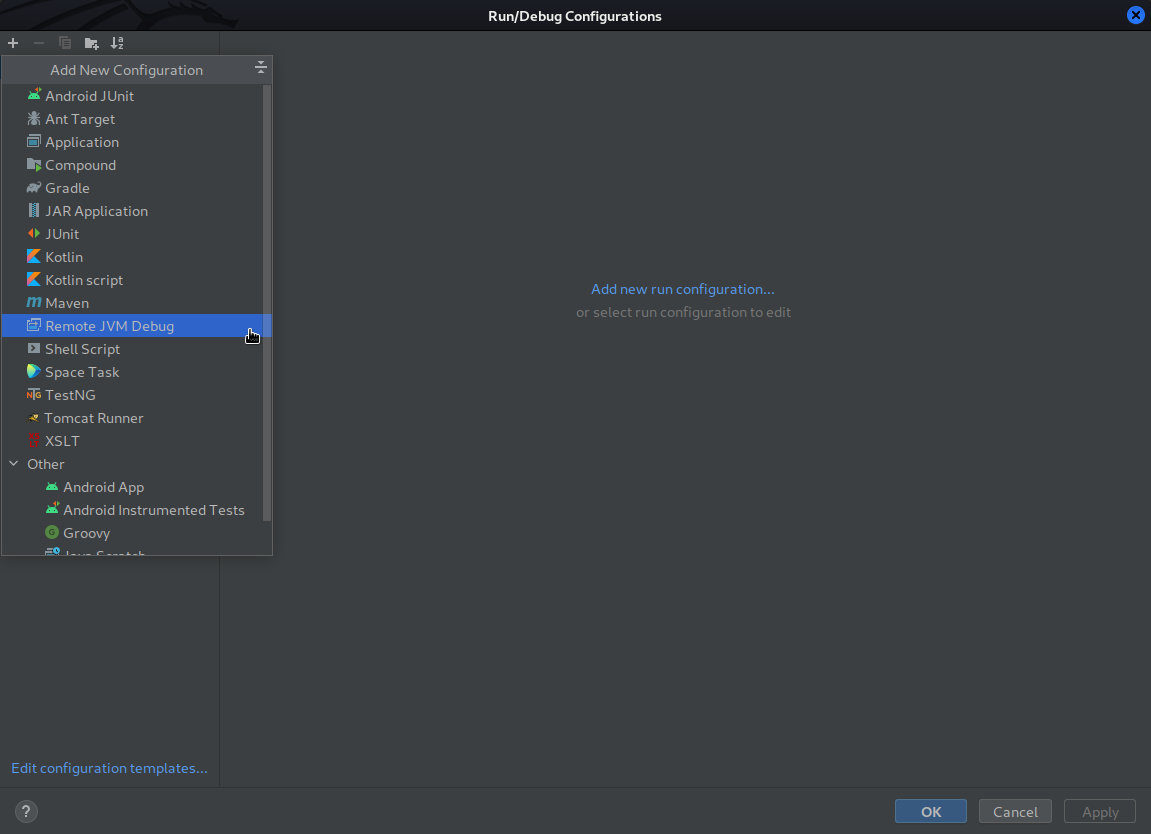
Task: Open help with question mark button
Action: click(26, 811)
